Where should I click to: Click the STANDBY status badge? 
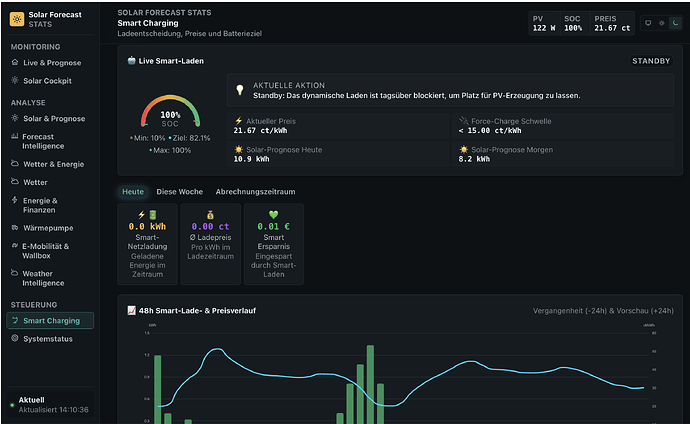click(651, 61)
